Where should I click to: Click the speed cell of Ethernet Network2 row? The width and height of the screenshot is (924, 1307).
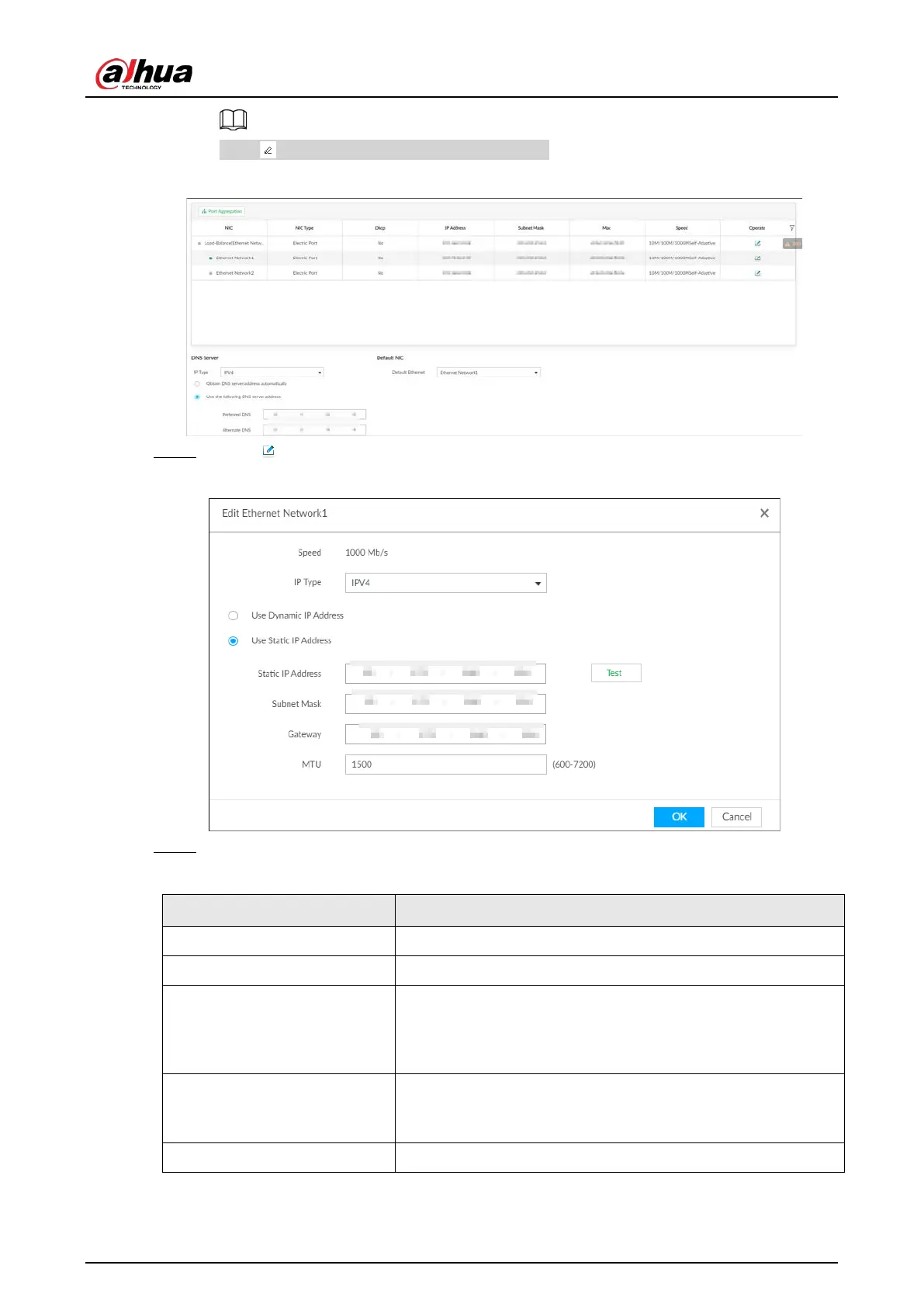[x=682, y=273]
